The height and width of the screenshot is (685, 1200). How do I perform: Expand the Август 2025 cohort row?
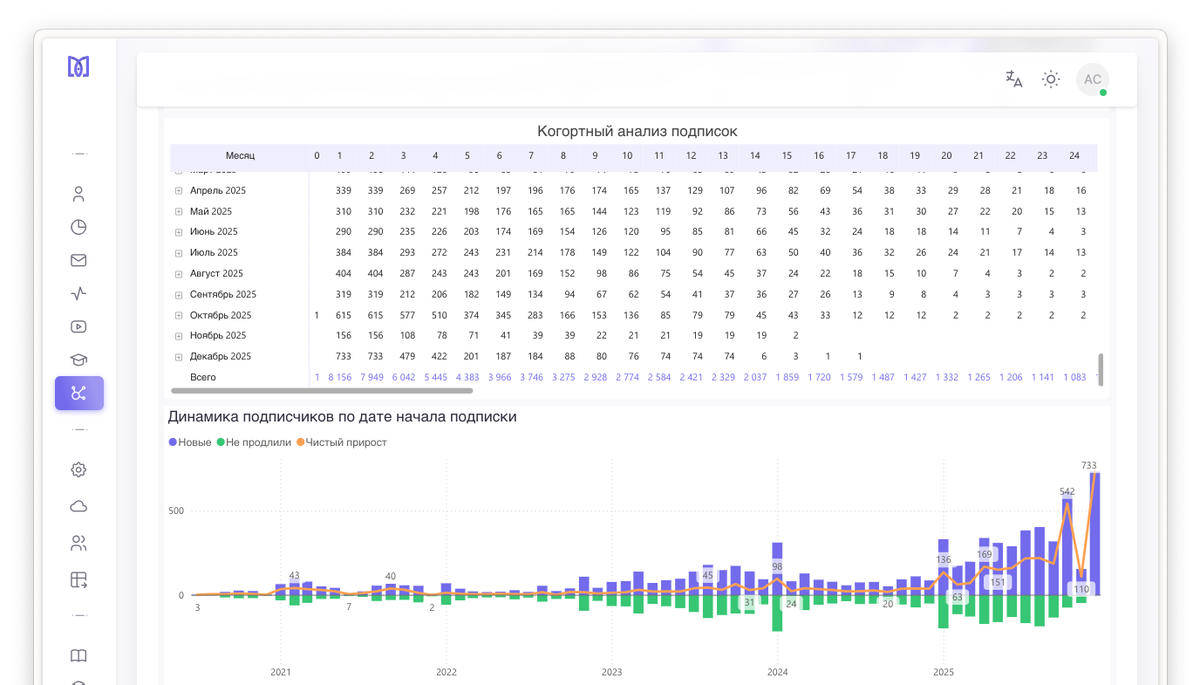coord(179,273)
